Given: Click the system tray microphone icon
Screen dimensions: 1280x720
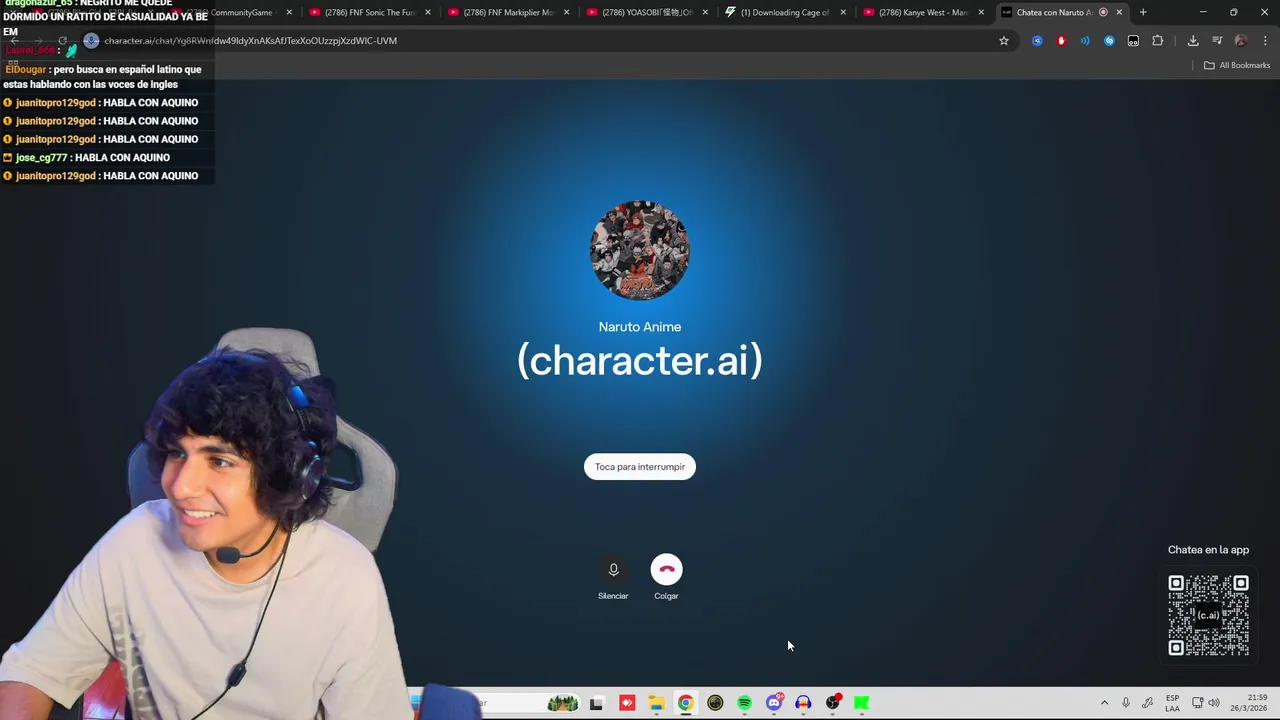Looking at the screenshot, I should (x=1126, y=703).
